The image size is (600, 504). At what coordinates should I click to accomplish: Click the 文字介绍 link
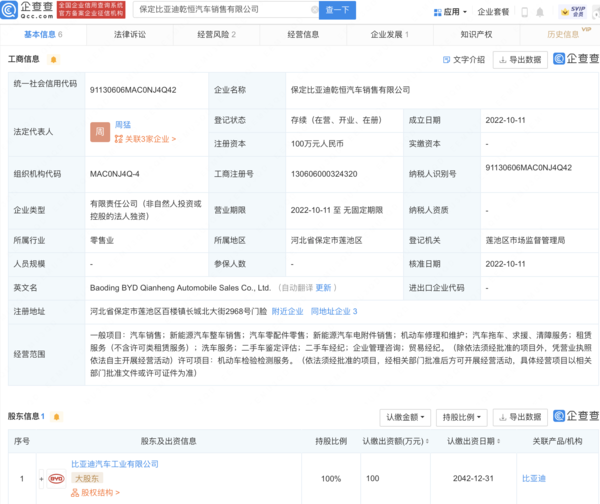pyautogui.click(x=464, y=60)
